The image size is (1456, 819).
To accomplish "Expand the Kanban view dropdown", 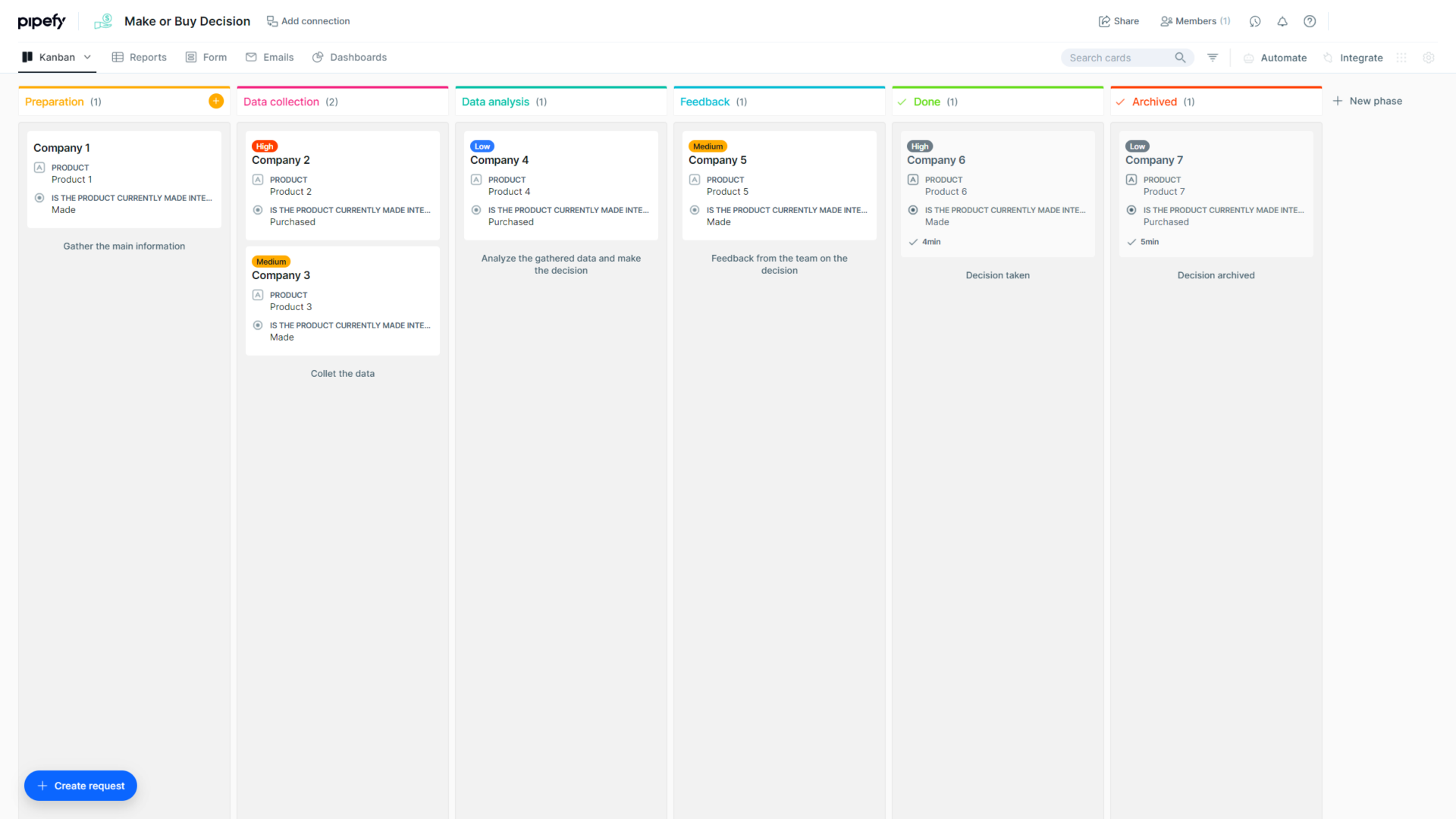I will [x=88, y=57].
